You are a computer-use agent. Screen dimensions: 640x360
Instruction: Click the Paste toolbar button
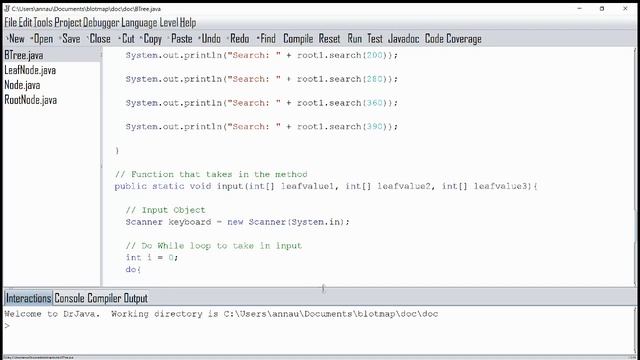[x=180, y=39]
